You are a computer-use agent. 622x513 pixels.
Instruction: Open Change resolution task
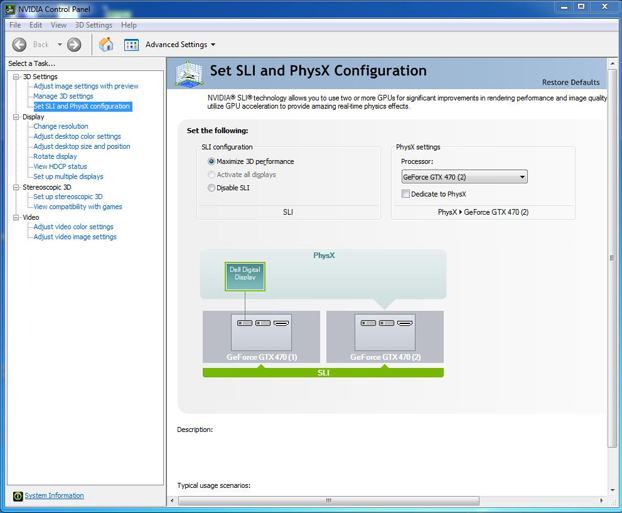click(x=61, y=126)
